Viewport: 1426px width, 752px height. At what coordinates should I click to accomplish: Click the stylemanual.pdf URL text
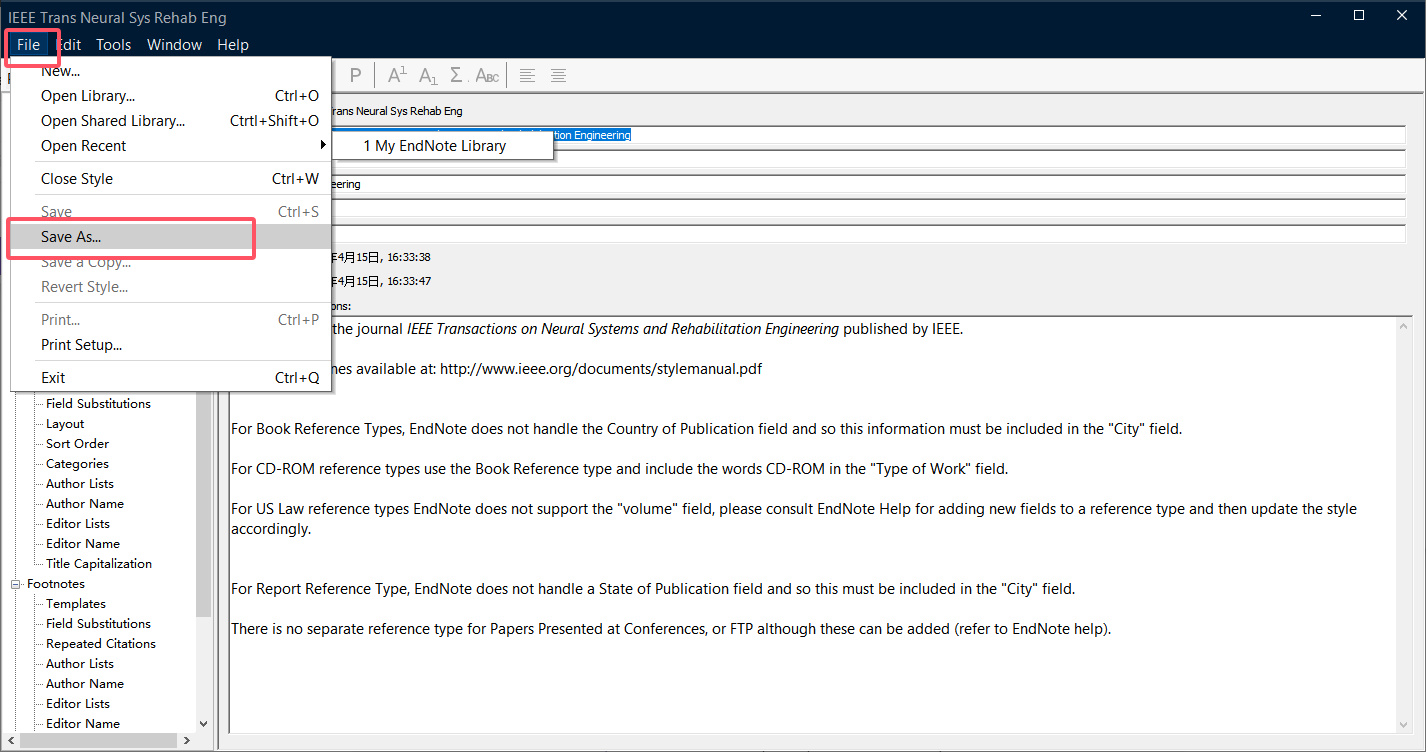(600, 368)
